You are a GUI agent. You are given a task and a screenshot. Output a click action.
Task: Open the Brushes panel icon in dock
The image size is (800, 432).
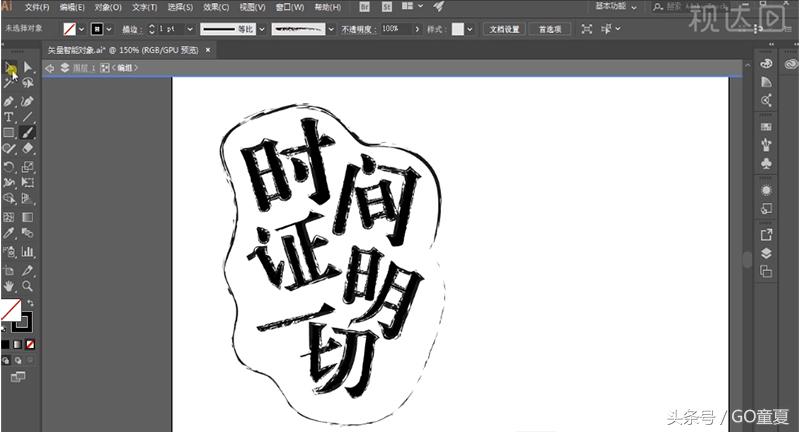(x=766, y=145)
